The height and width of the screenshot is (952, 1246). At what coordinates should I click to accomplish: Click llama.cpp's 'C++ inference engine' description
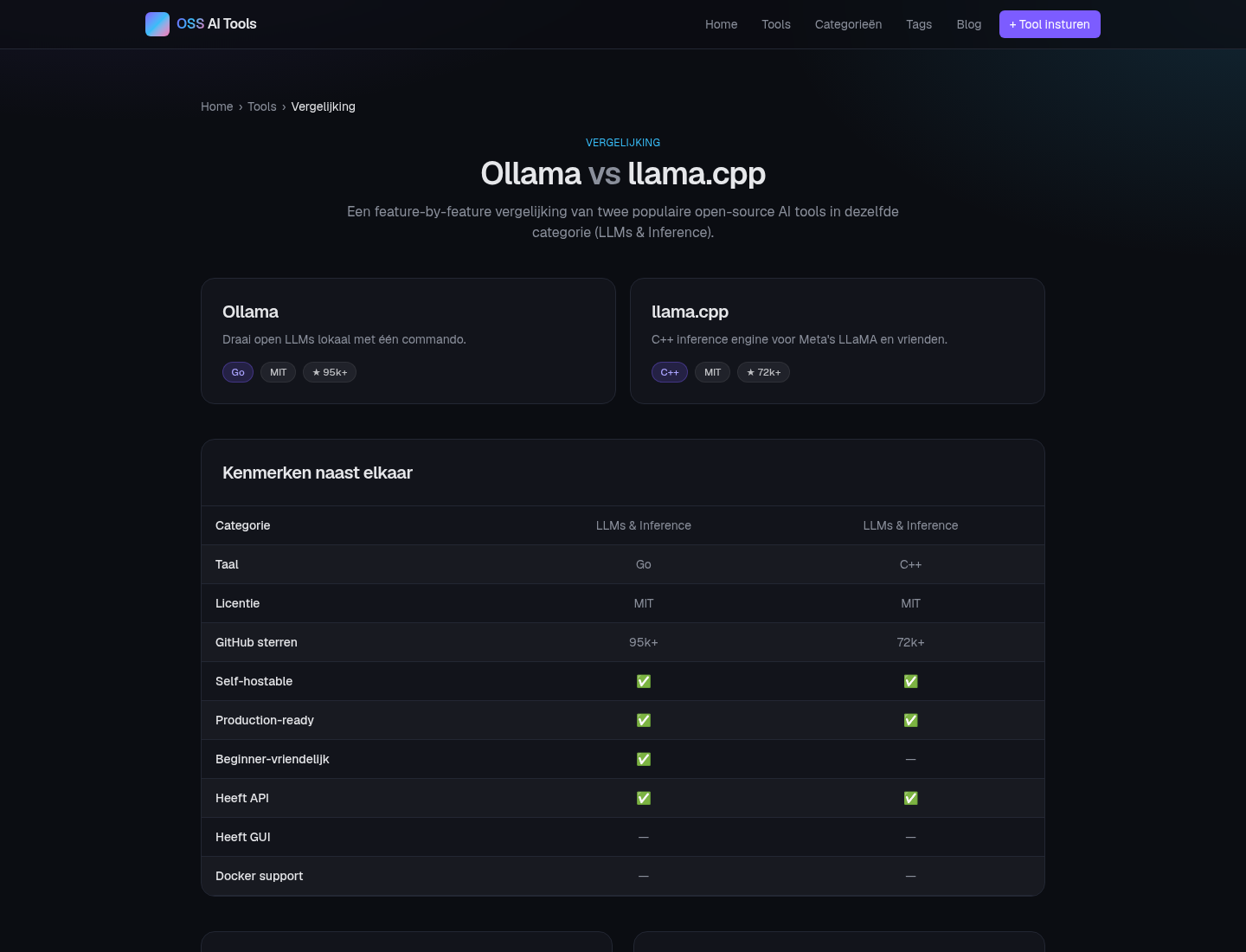800,339
